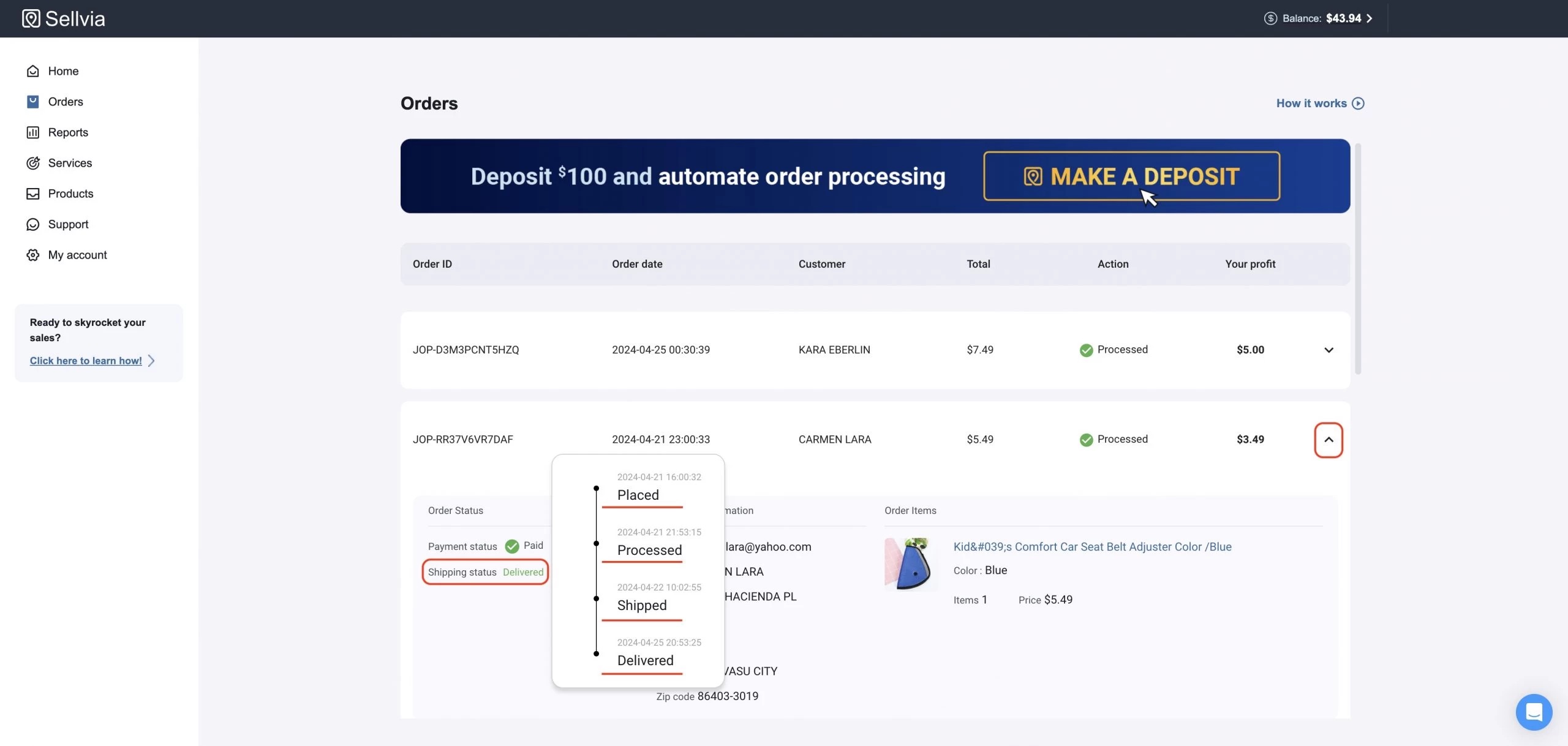Click the Support chat bubble icon
The width and height of the screenshot is (1568, 746).
33,224
